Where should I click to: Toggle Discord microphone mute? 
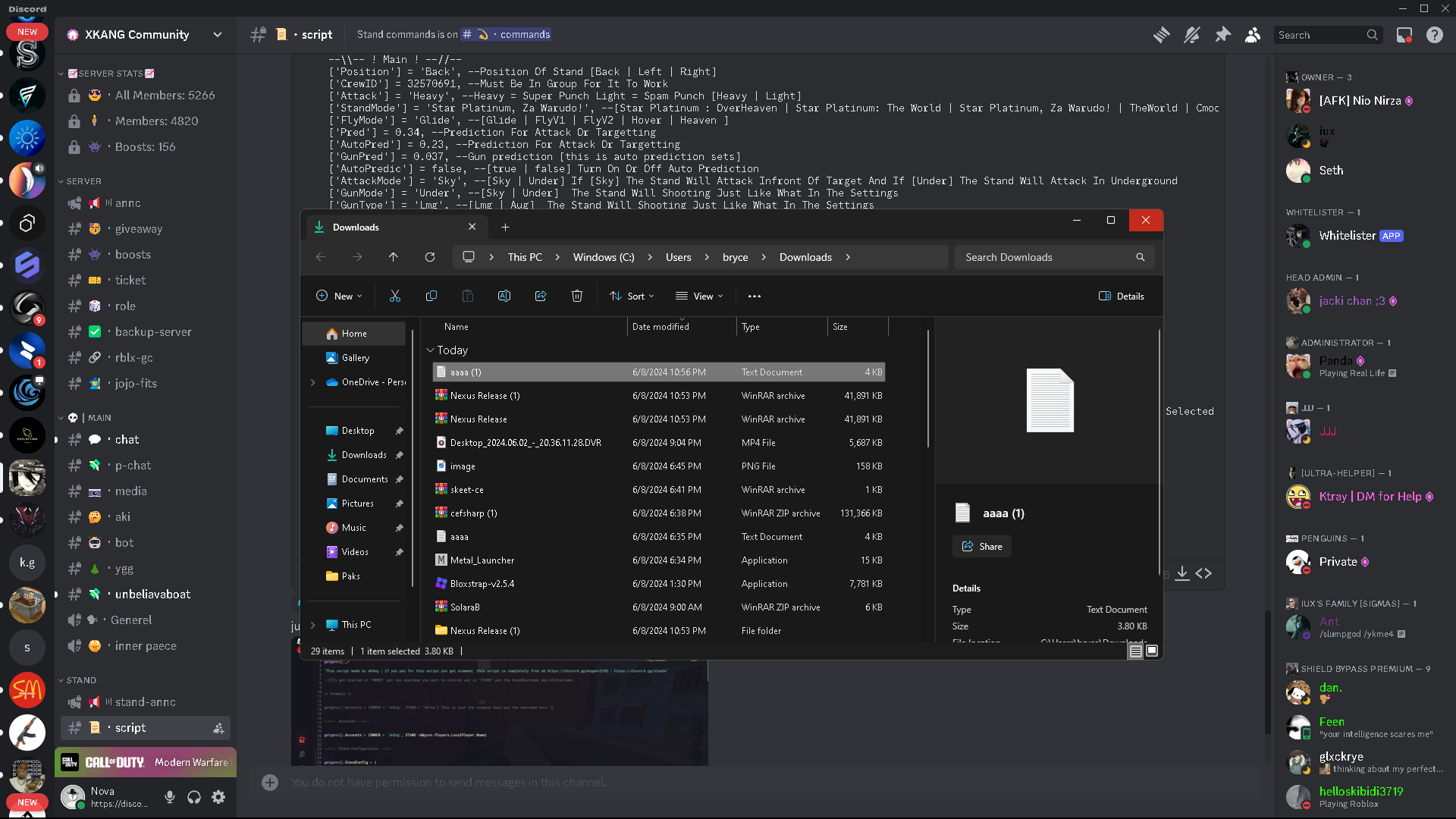coord(170,797)
